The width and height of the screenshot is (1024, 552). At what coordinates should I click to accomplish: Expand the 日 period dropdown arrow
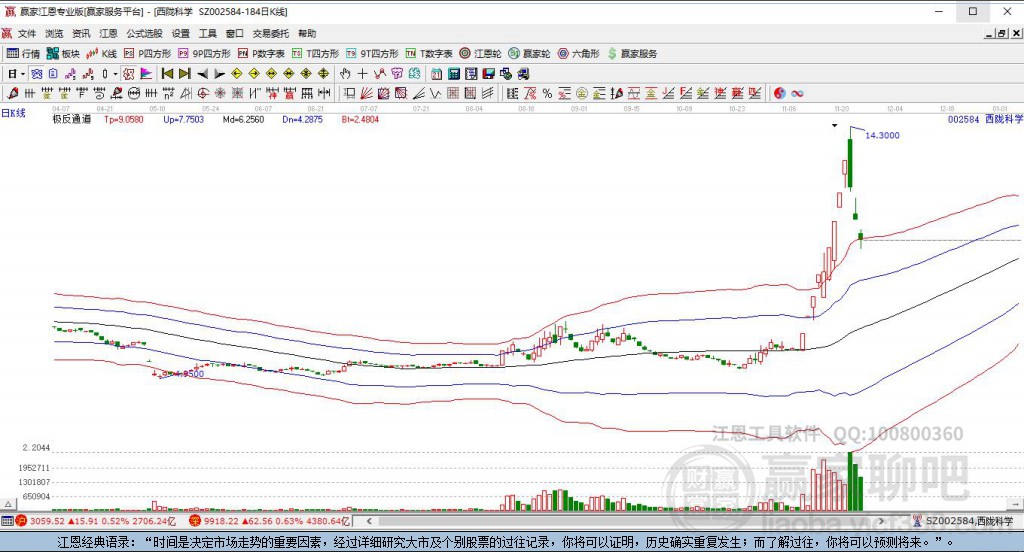coord(23,74)
